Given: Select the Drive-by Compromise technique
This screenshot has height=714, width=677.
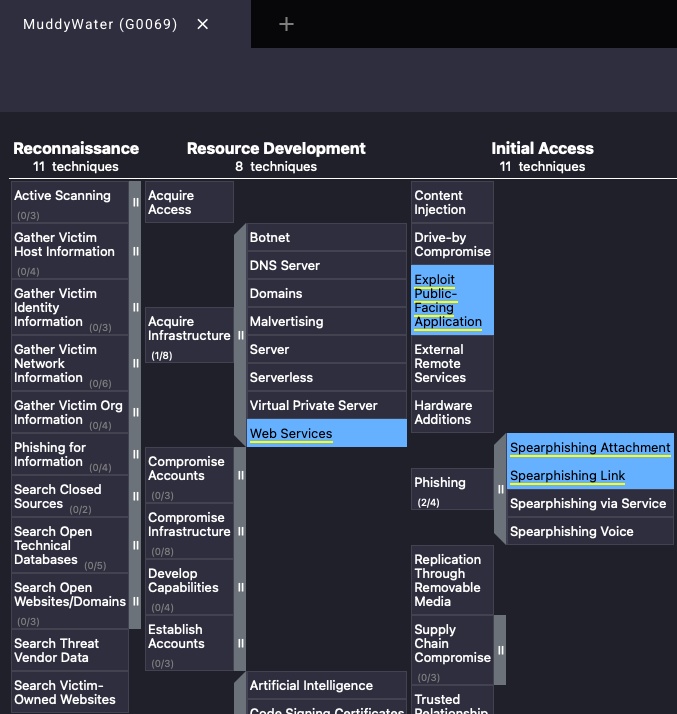Looking at the screenshot, I should tap(452, 244).
